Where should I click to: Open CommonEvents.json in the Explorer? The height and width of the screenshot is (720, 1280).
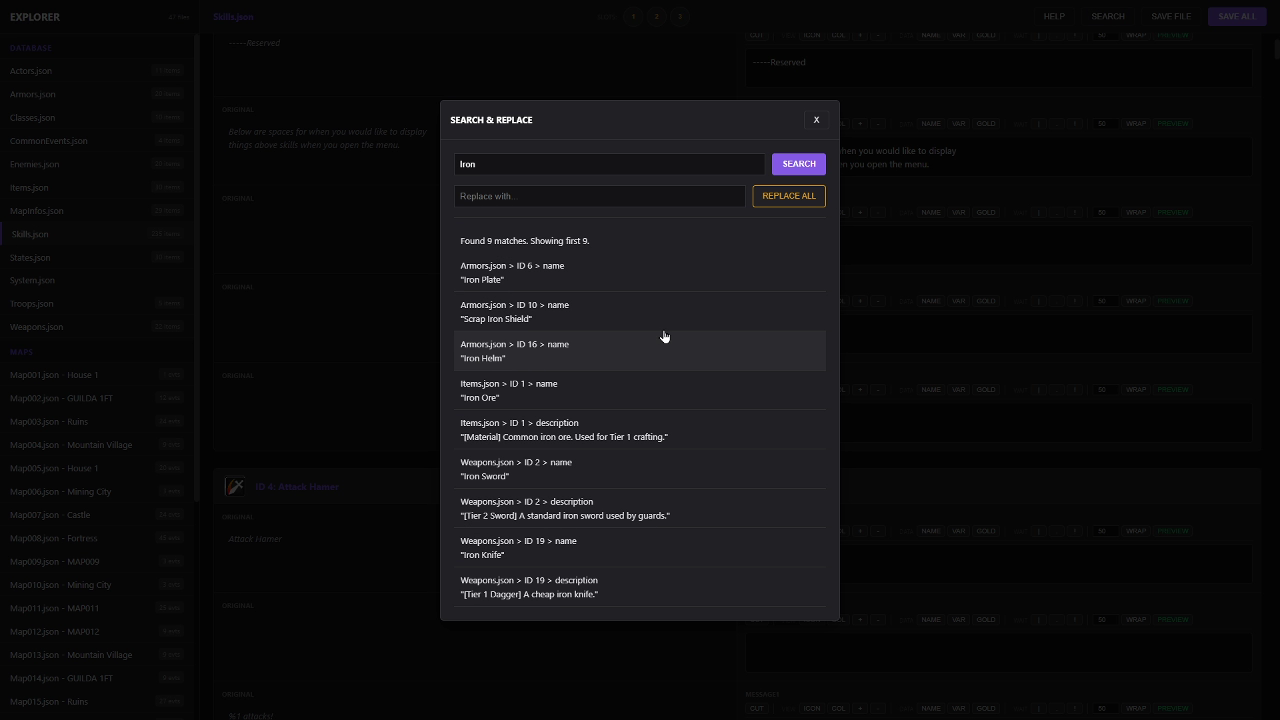96,141
